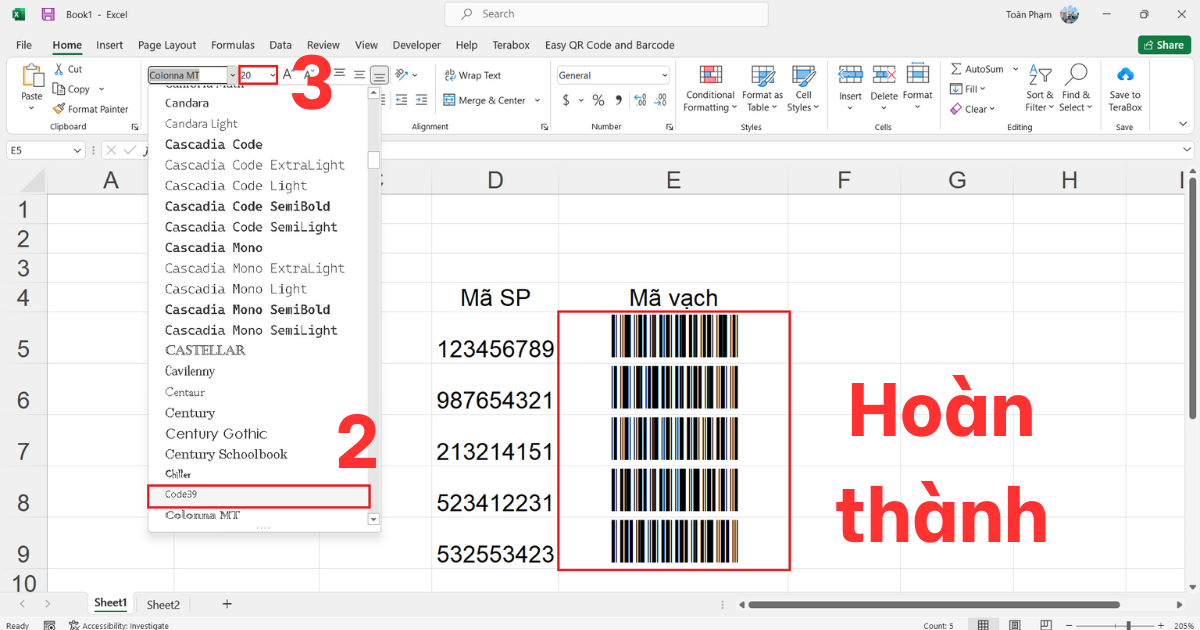Open the Fill dropdown in Editing group
Image resolution: width=1200 pixels, height=630 pixels.
(x=972, y=88)
